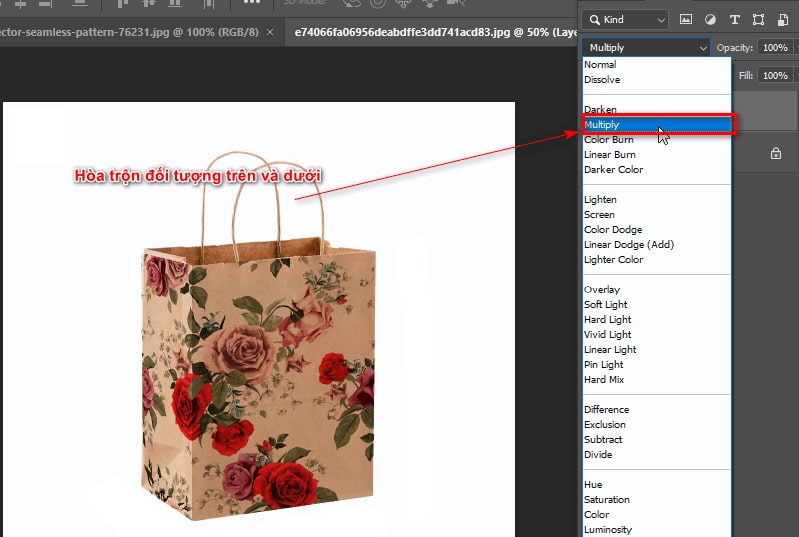
Task: Choose Hard Light blend mode
Action: [657, 319]
